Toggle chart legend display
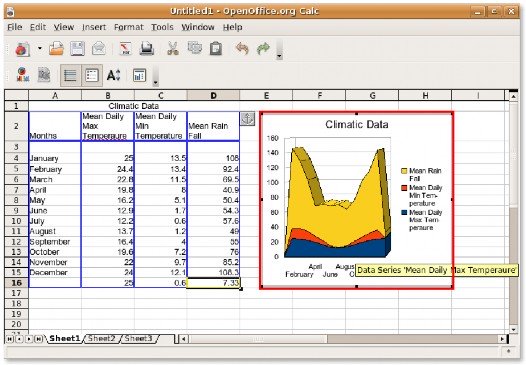The width and height of the screenshot is (526, 365). point(92,75)
